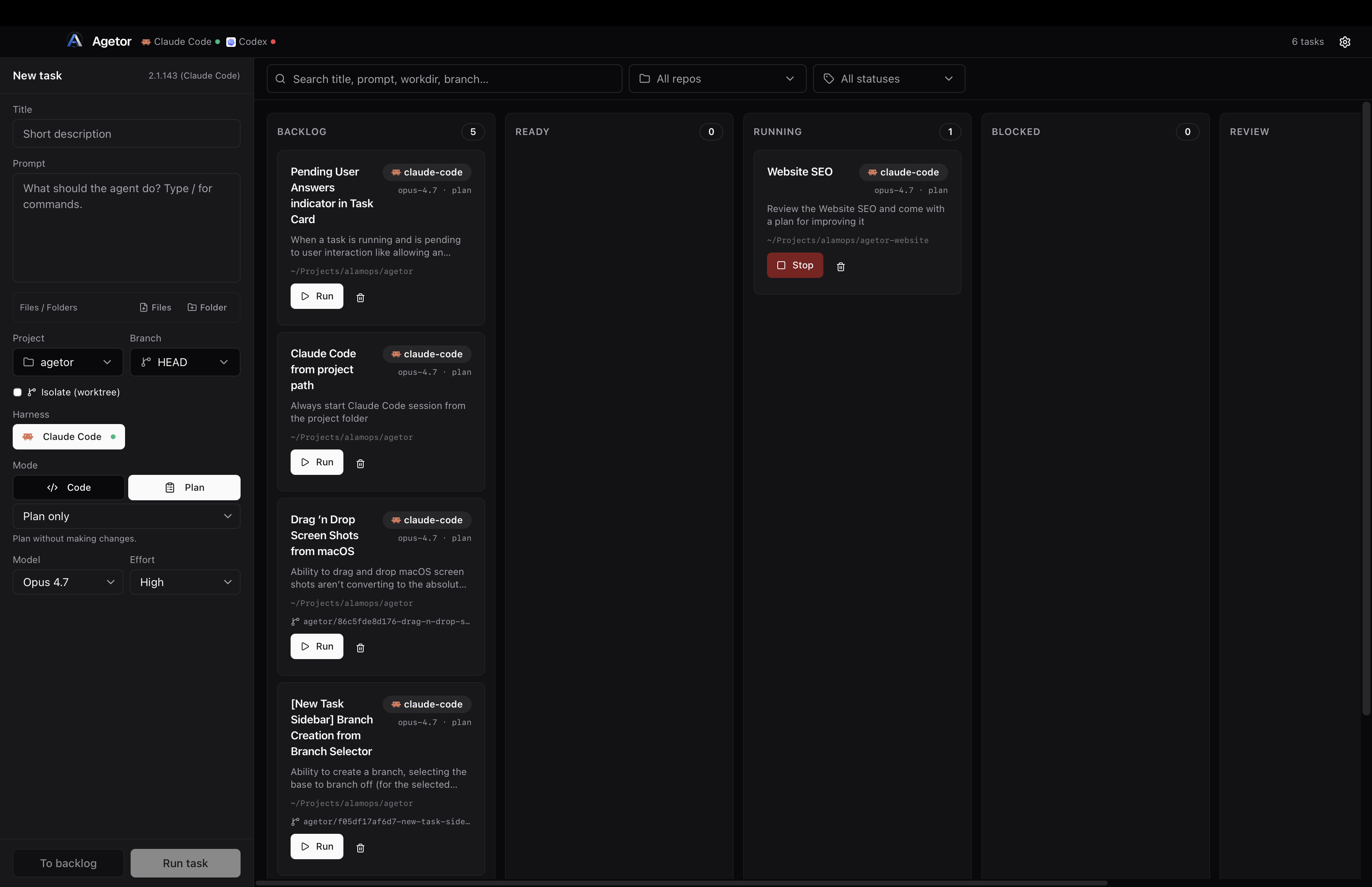The image size is (1372, 887).
Task: Attach files with the Files button
Action: tap(156, 308)
